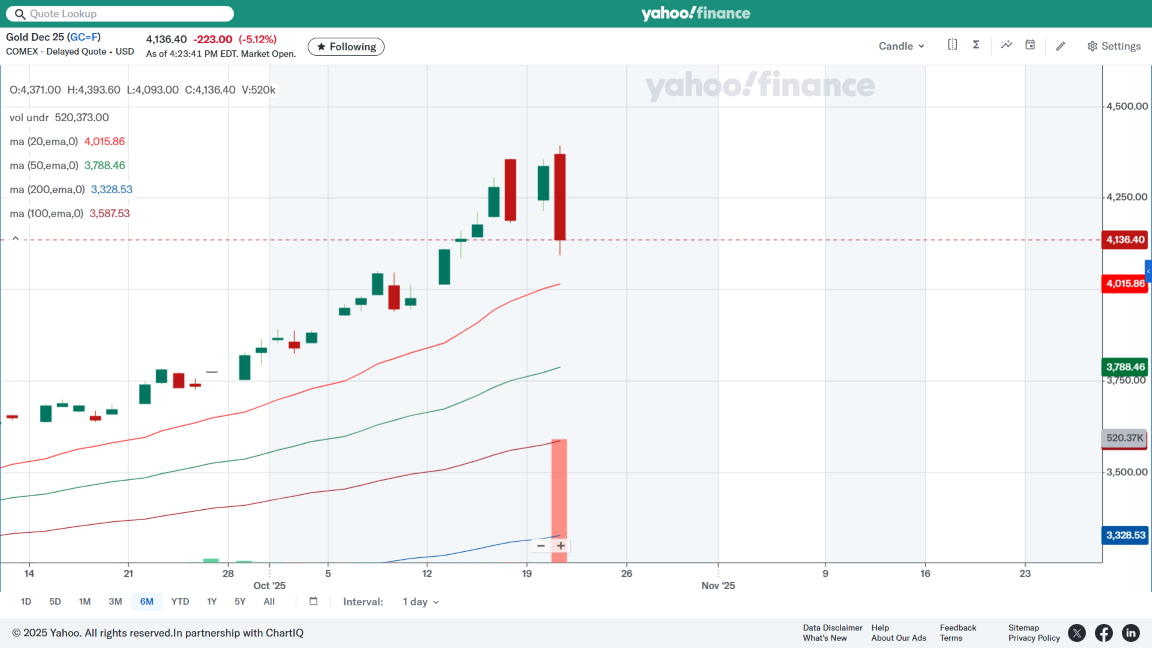This screenshot has height=648, width=1152.
Task: Open the Candle chart type dropdown
Action: tap(901, 46)
